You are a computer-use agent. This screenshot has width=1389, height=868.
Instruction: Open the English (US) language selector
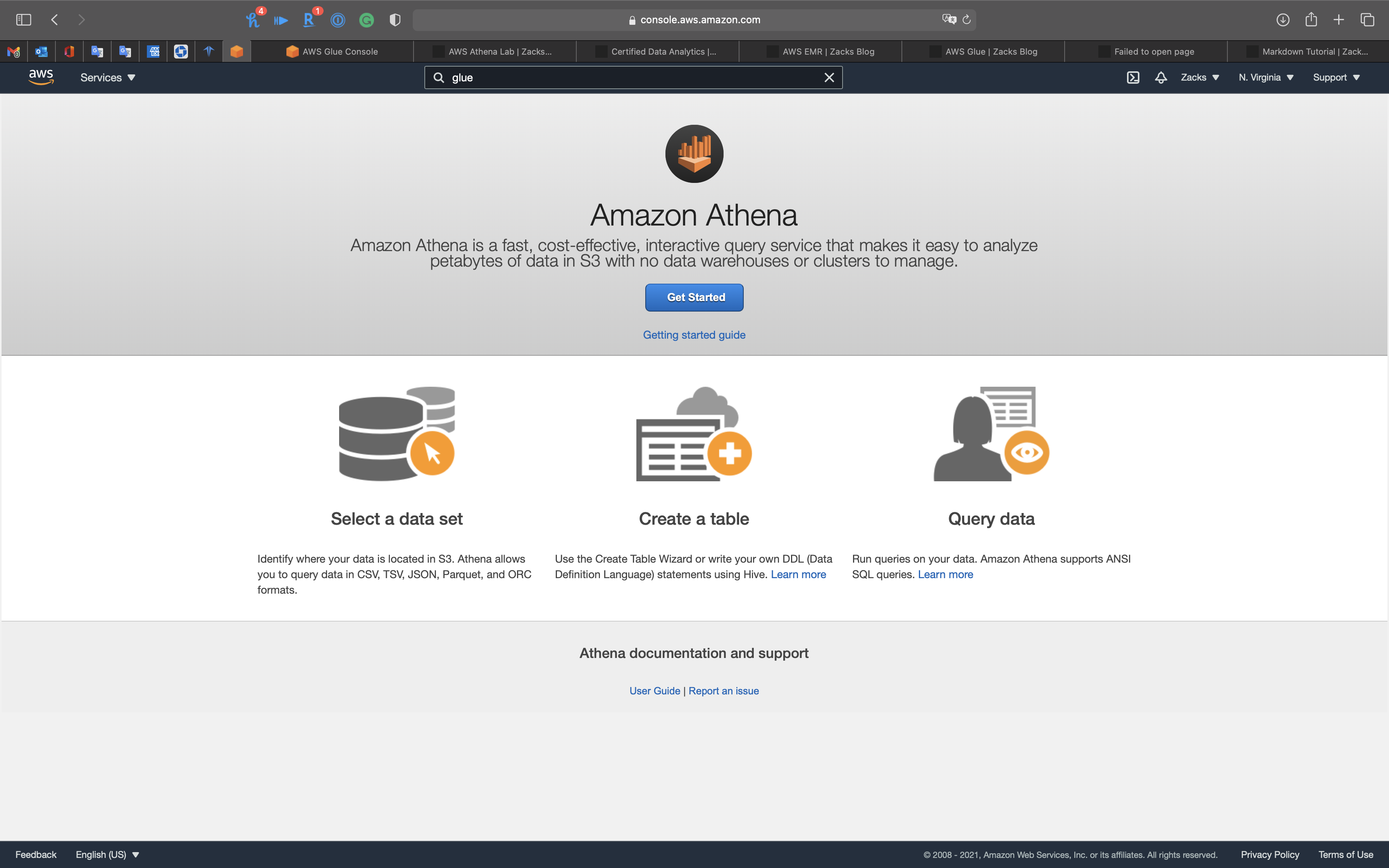tap(107, 854)
